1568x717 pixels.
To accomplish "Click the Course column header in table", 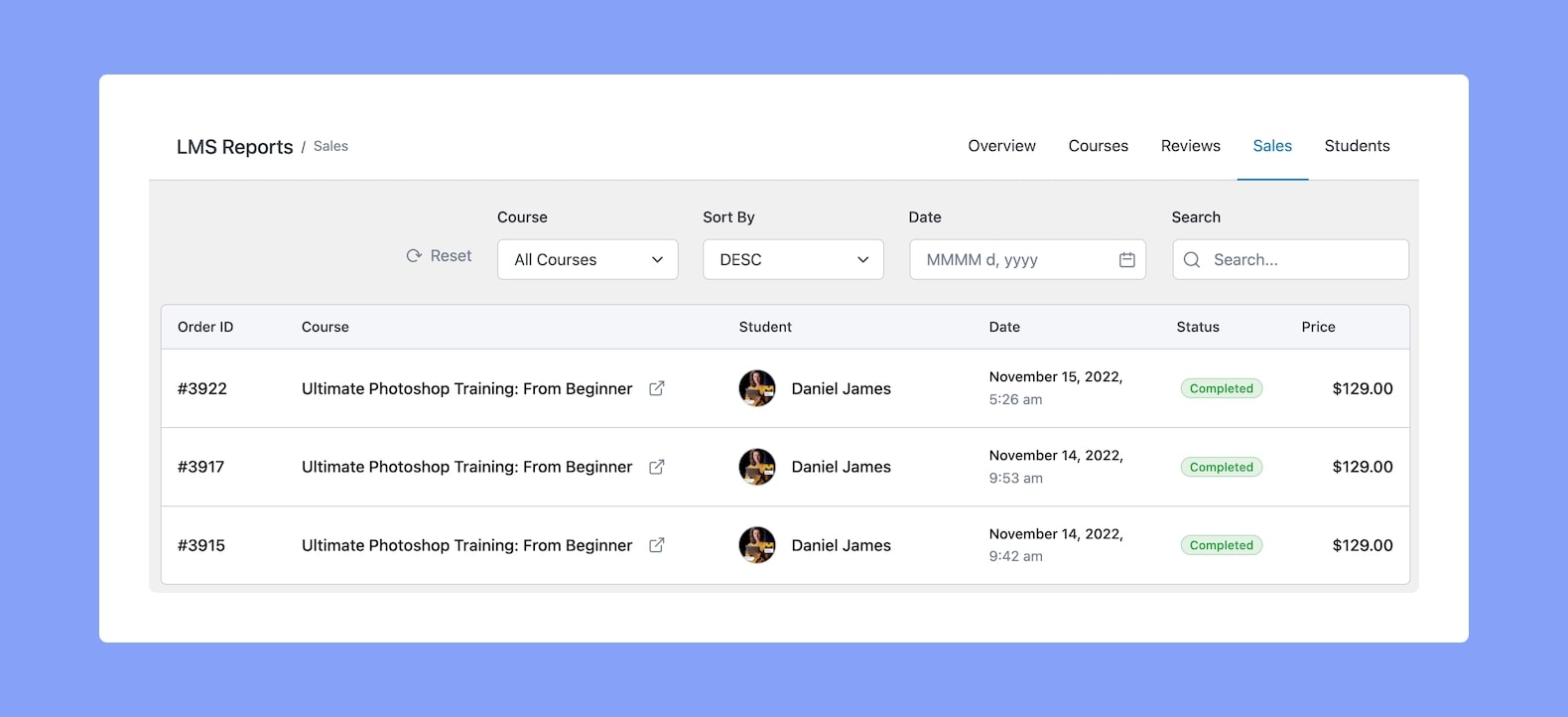I will 326,327.
